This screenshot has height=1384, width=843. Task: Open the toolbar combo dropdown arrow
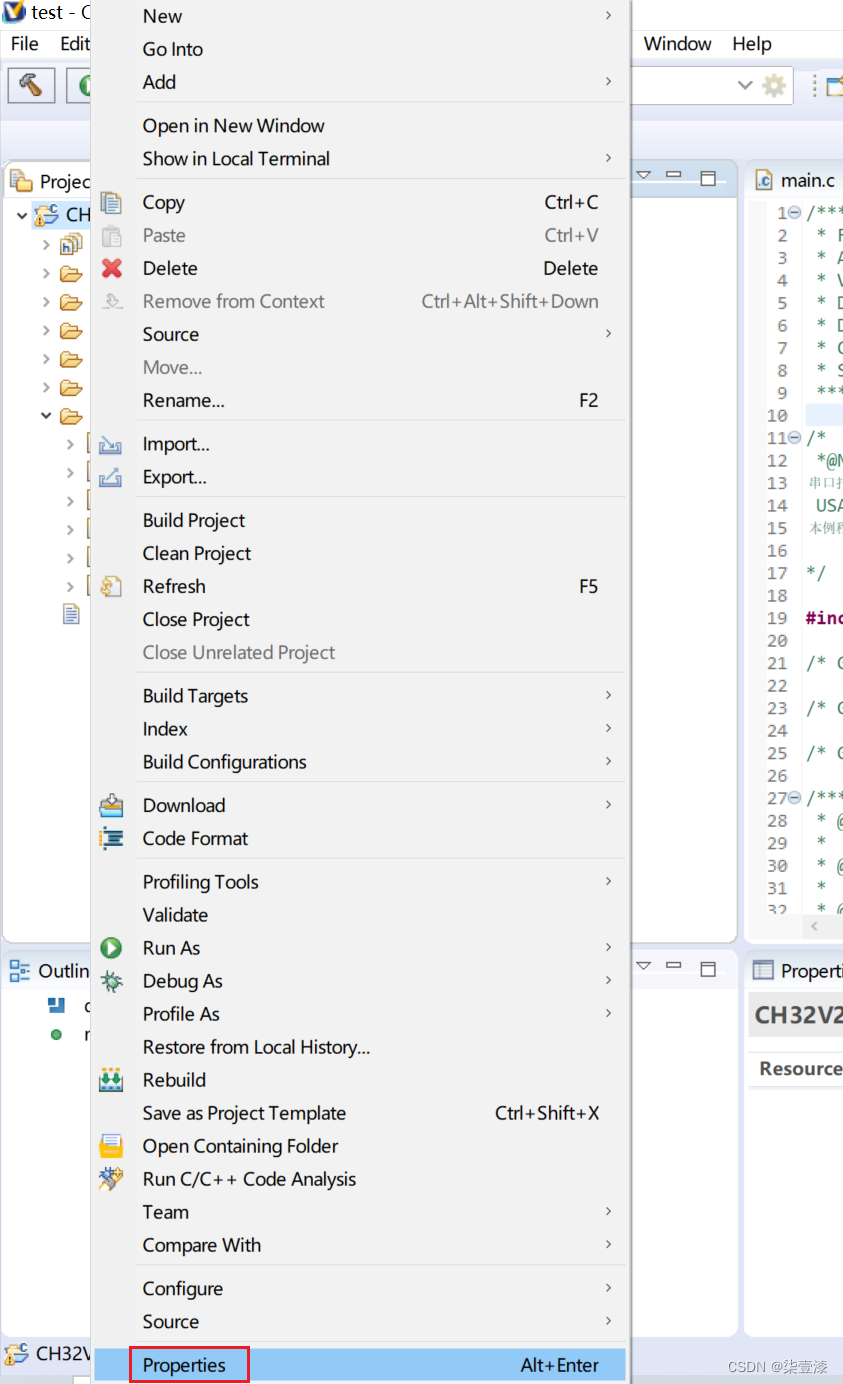744,86
